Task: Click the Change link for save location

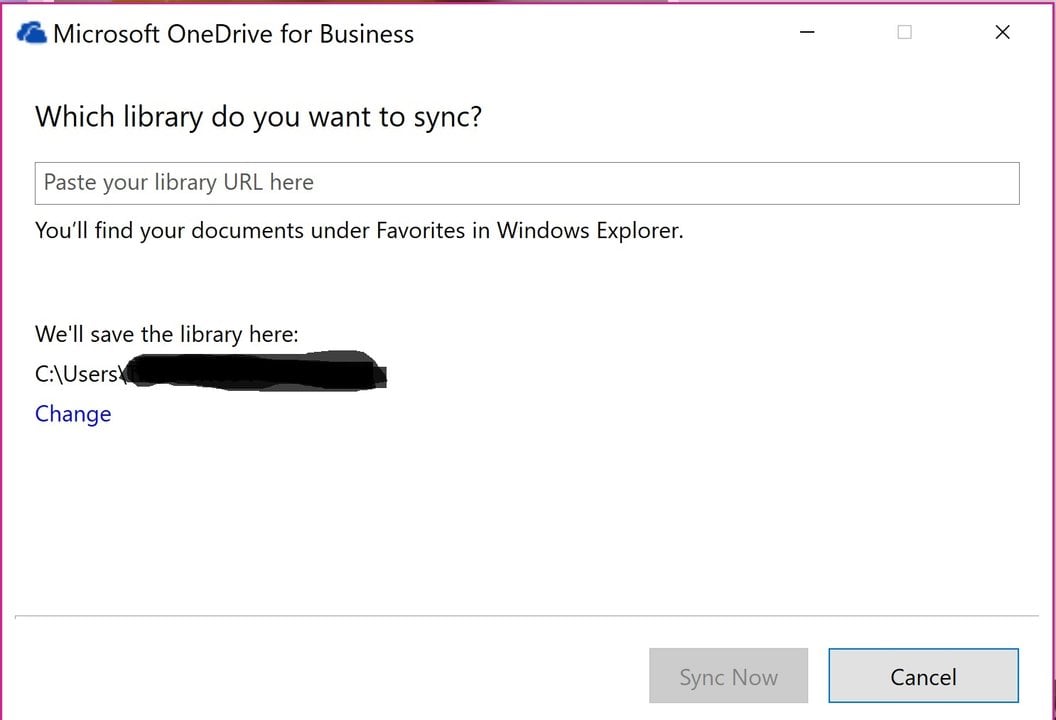Action: [73, 414]
